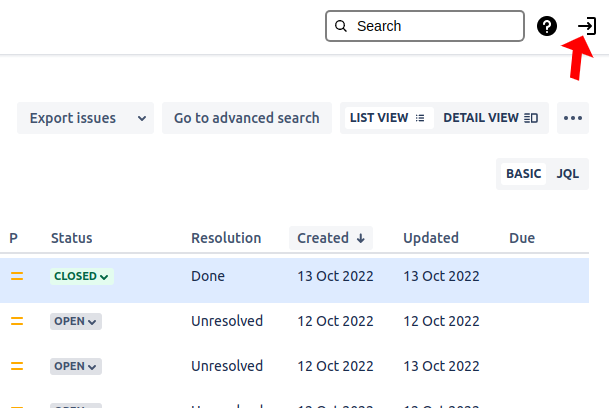Viewport: 609px width, 408px height.
Task: Click the search magnifier icon
Action: 342,26
